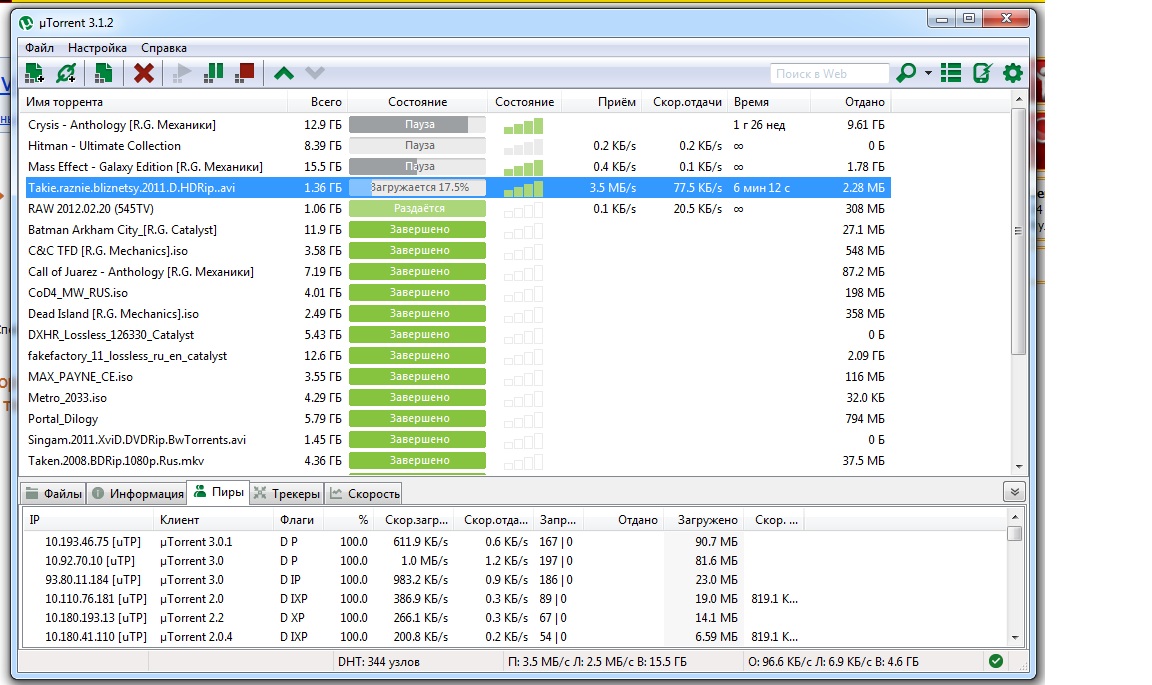1152x685 pixels.
Task: Click the torrent list vertical scrollbar
Action: (1018, 232)
